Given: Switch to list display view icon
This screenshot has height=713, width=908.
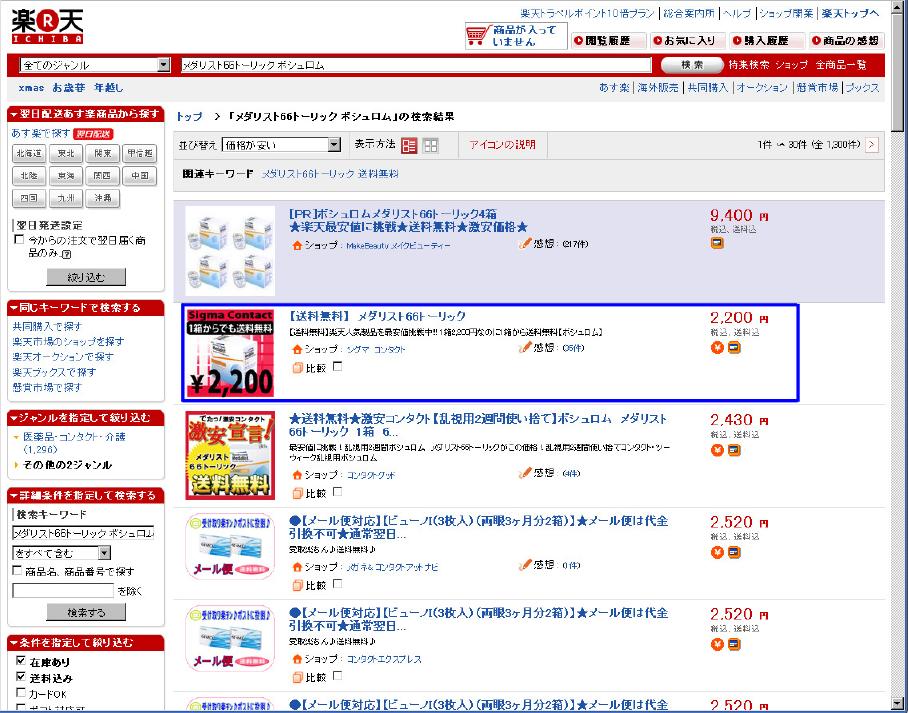Looking at the screenshot, I should tap(409, 145).
